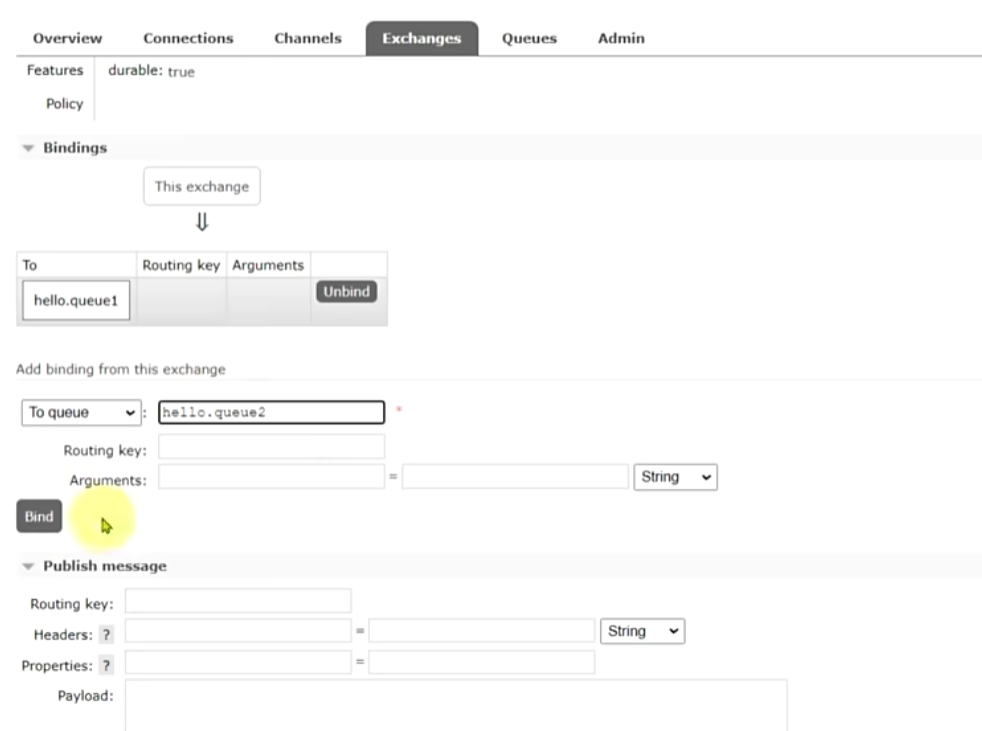
Task: Click the binding Arguments key field
Action: click(271, 477)
